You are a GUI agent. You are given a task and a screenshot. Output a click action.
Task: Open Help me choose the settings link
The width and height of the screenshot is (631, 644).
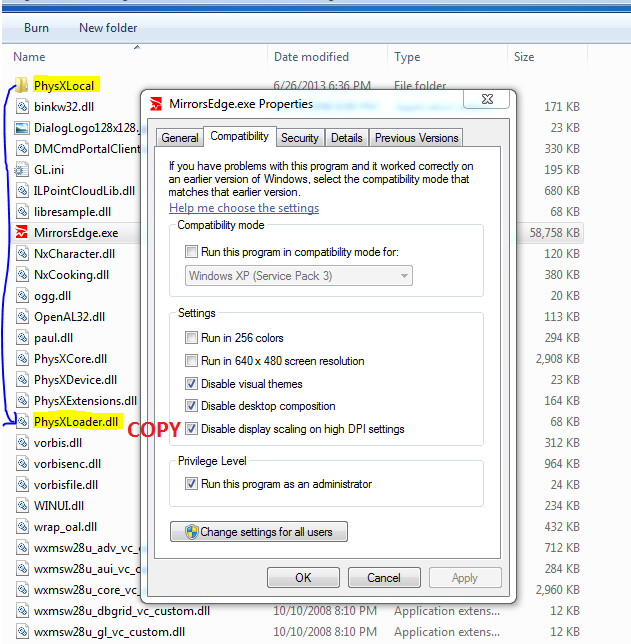pos(244,208)
